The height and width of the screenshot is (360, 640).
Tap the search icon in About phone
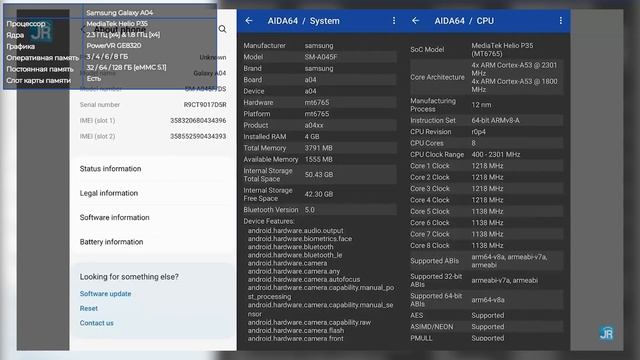[222, 29]
